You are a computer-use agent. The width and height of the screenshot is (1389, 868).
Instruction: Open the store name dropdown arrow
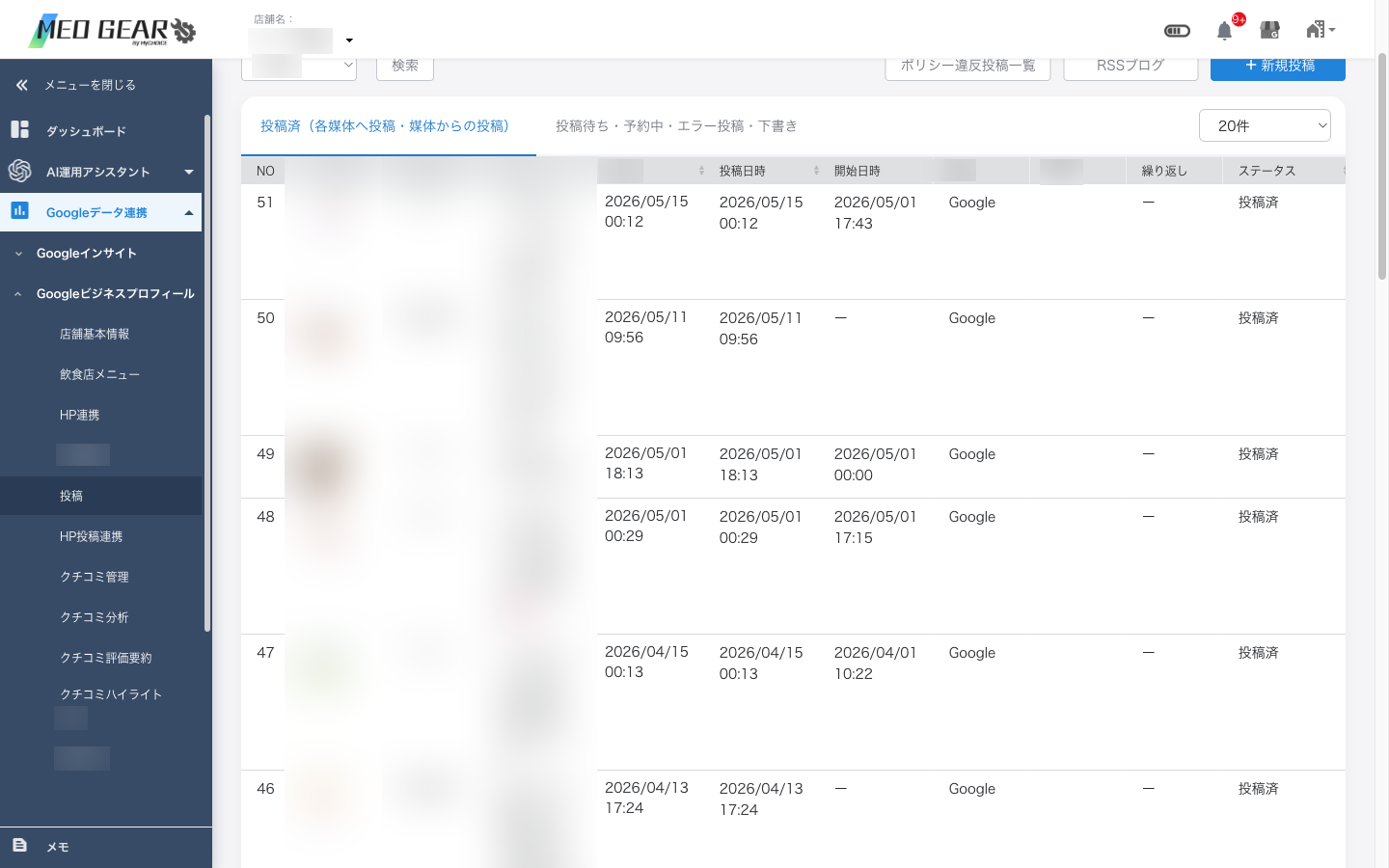(349, 41)
